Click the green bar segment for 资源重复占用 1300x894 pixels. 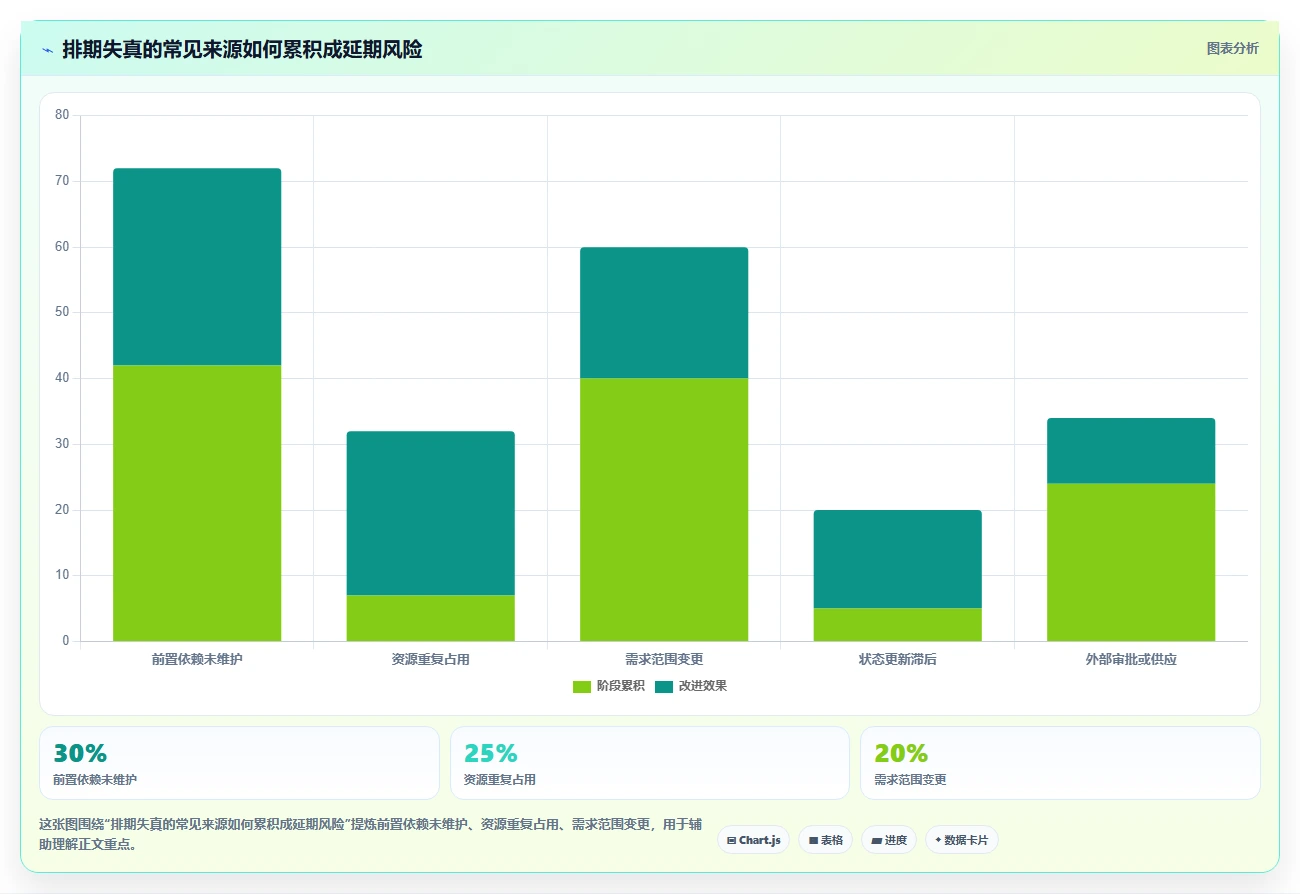pyautogui.click(x=430, y=618)
